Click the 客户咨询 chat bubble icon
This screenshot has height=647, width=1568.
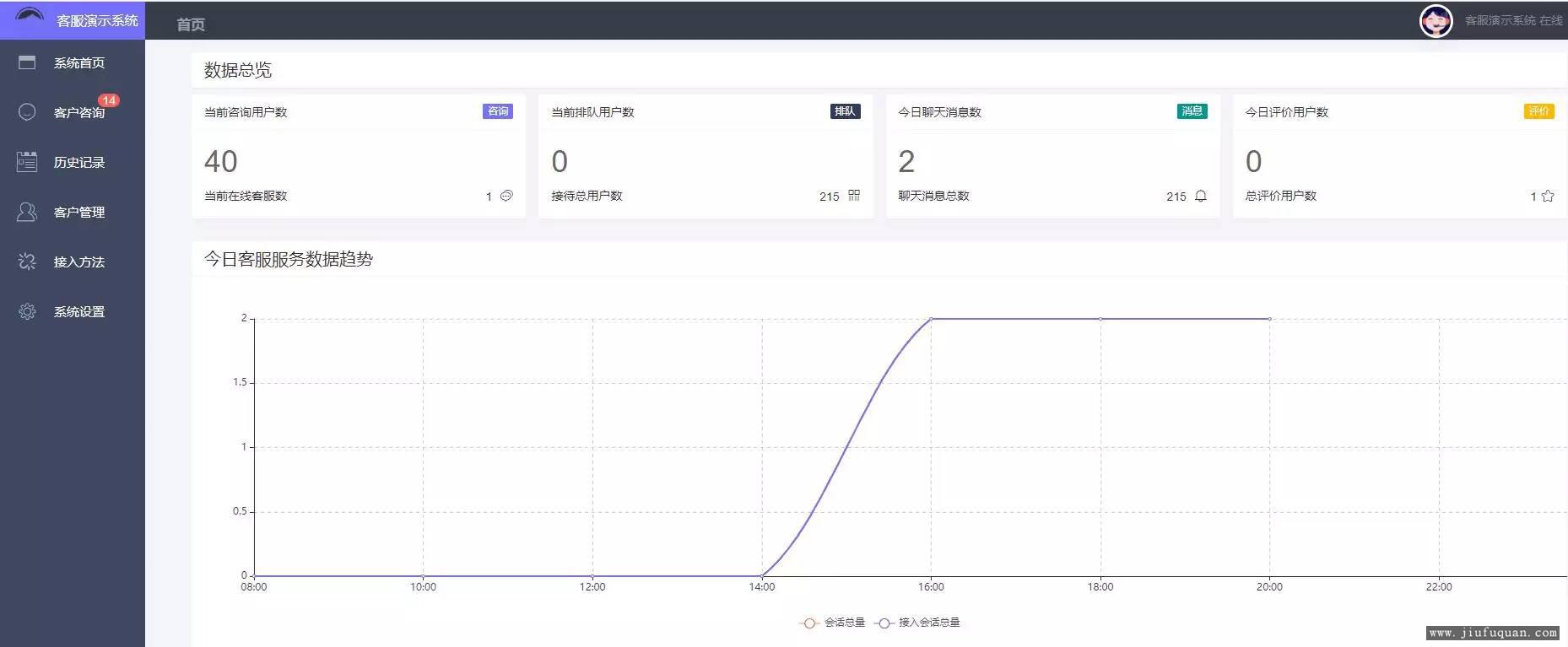click(27, 112)
